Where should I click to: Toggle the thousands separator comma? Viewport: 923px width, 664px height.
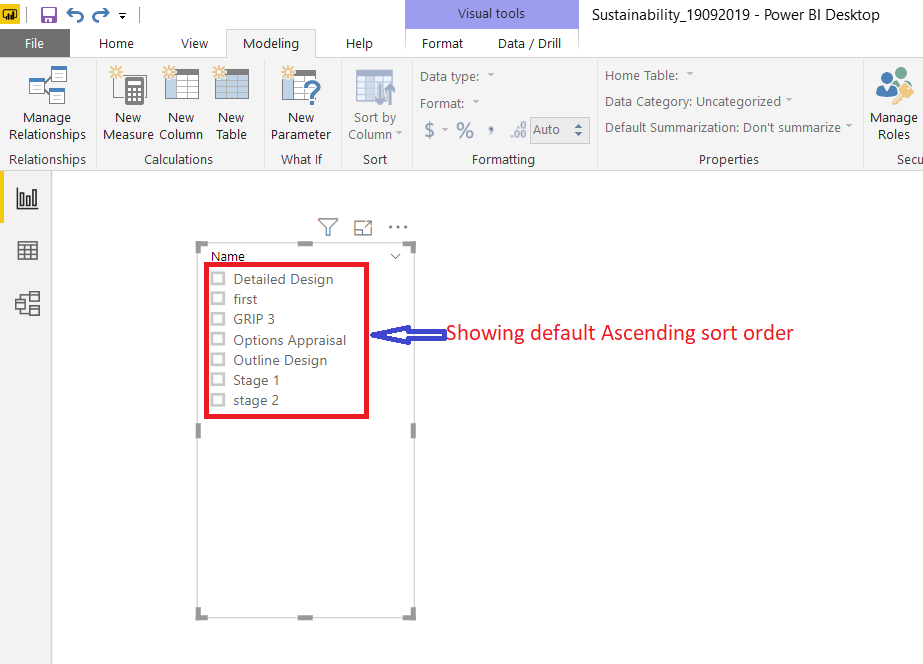tap(491, 130)
